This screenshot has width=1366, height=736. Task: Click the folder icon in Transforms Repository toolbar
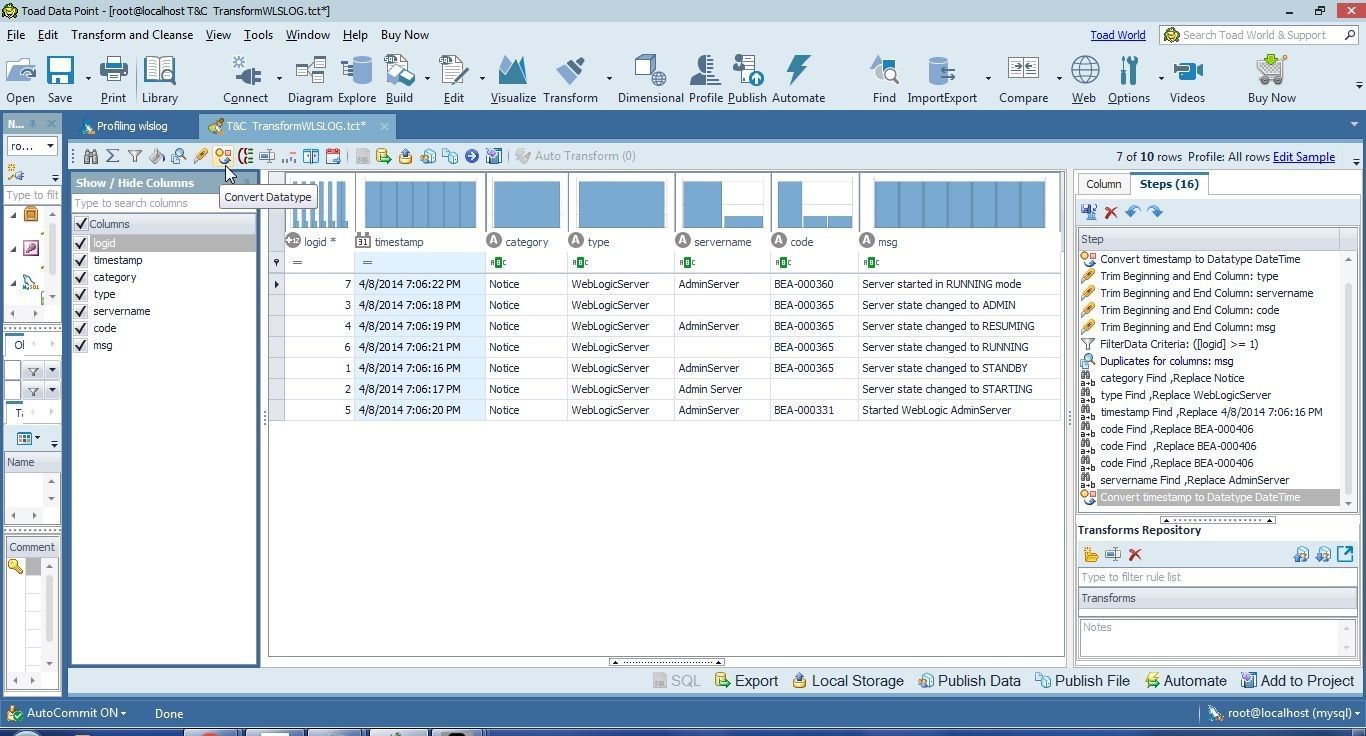[x=1091, y=555]
